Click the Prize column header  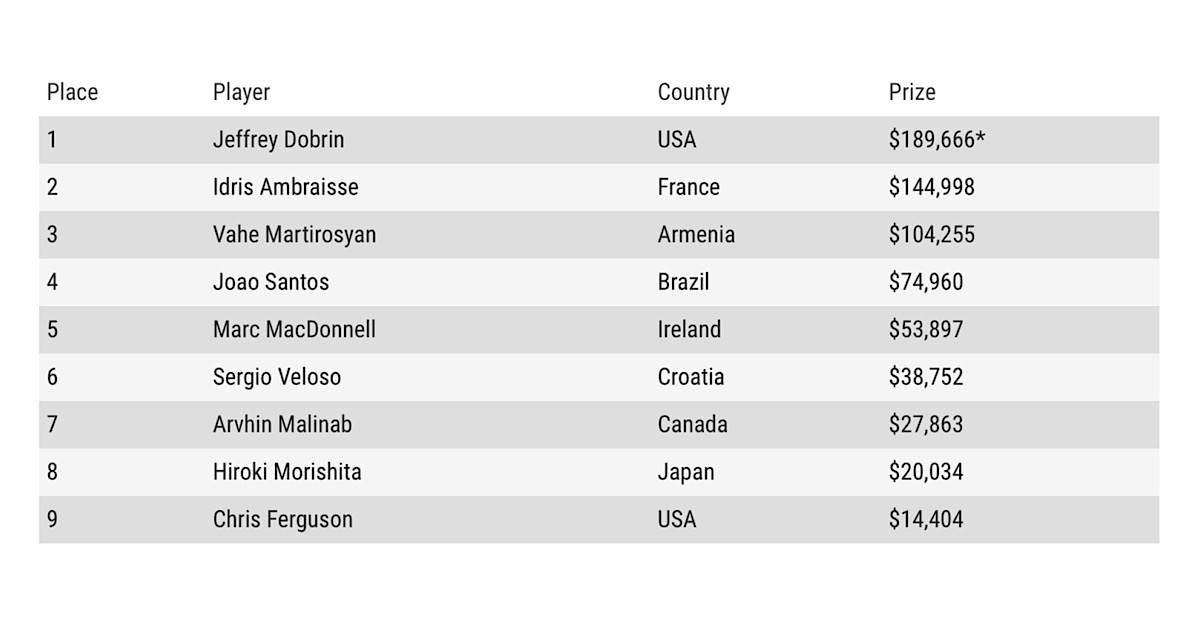pos(912,92)
